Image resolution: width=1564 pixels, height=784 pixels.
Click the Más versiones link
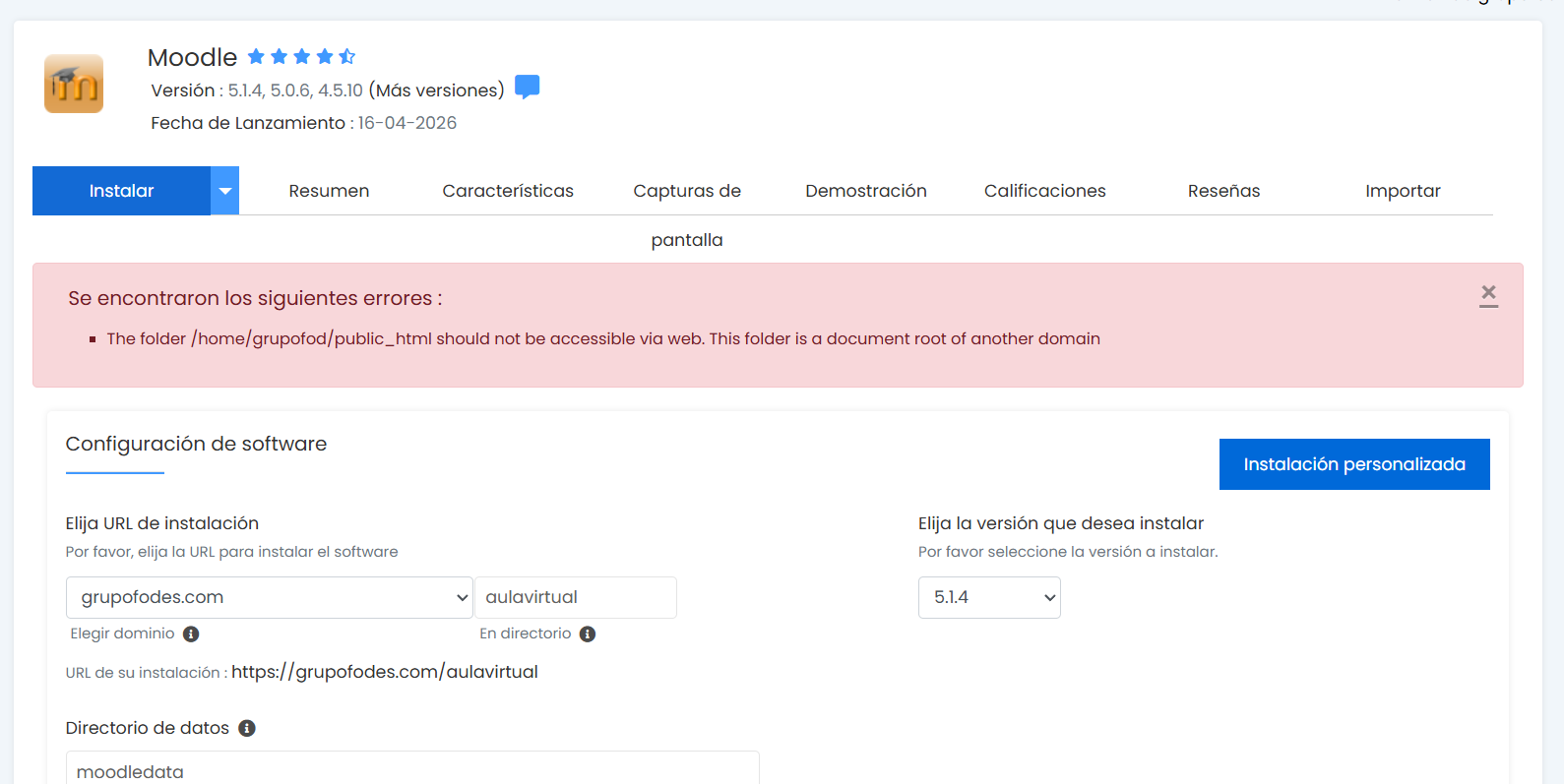436,90
